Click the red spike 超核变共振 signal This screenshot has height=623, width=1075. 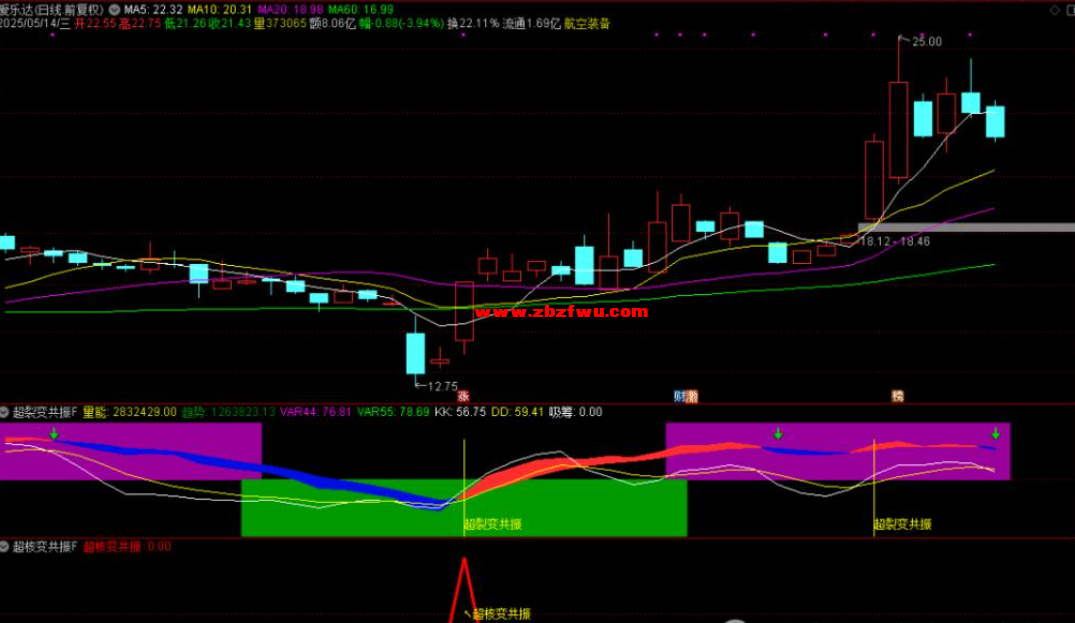[x=464, y=582]
